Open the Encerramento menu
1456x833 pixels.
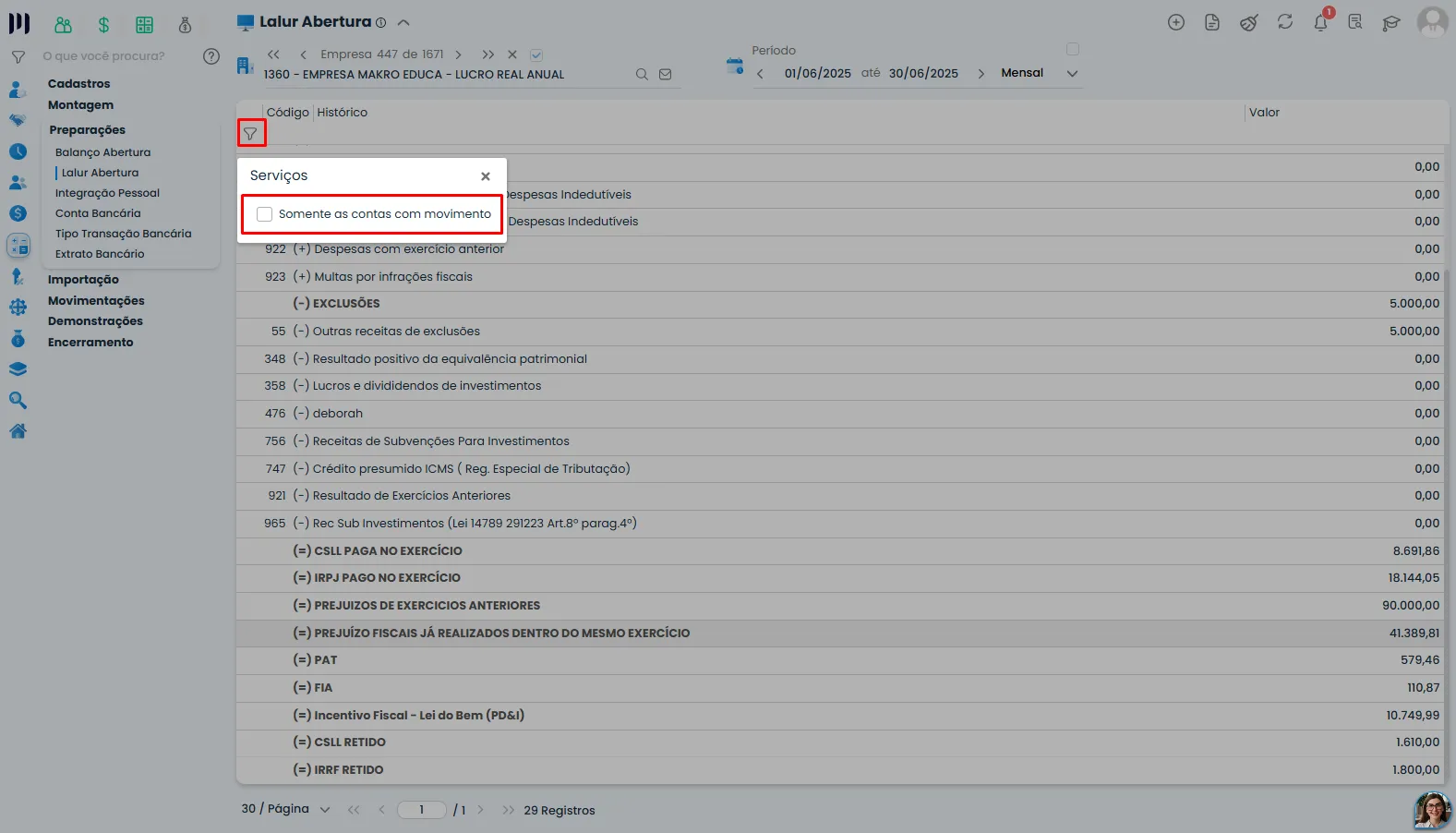click(90, 343)
